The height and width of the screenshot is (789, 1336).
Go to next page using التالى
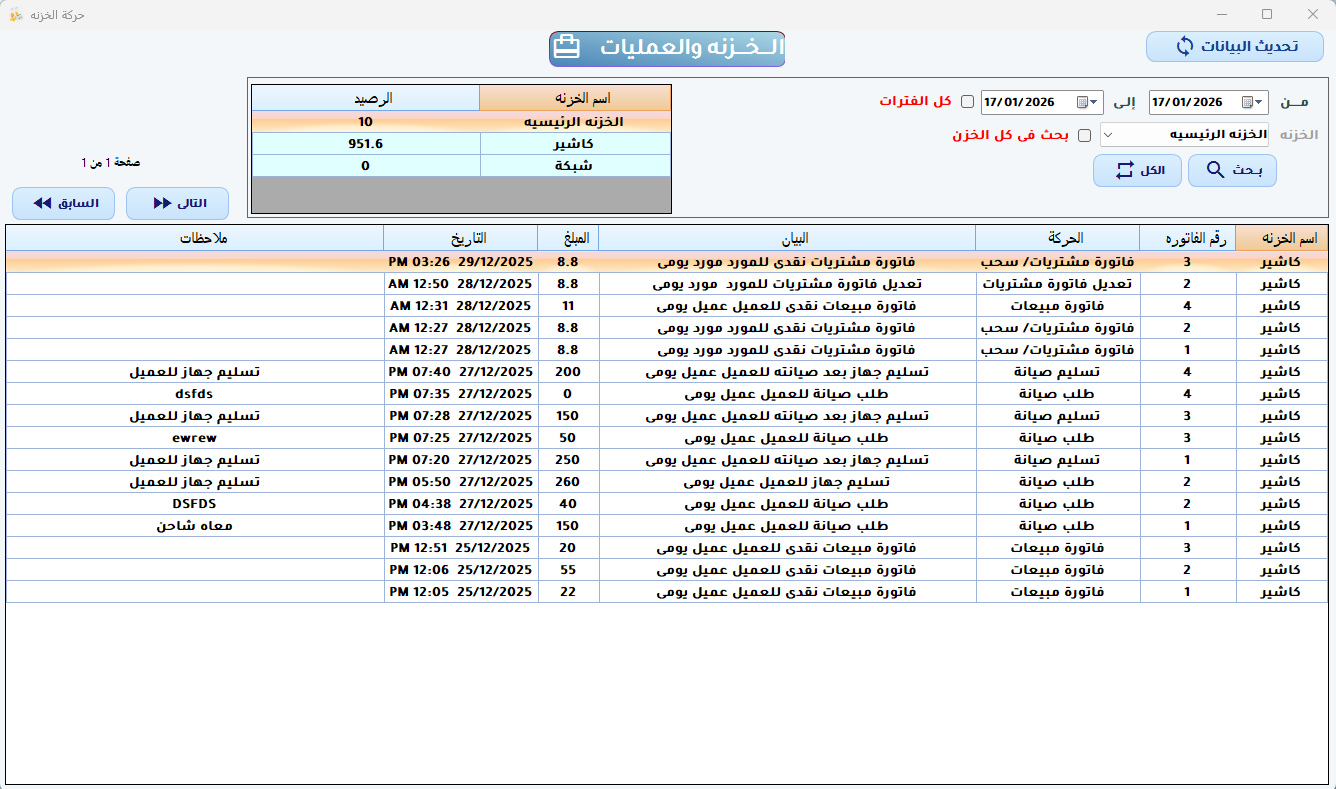tap(179, 203)
